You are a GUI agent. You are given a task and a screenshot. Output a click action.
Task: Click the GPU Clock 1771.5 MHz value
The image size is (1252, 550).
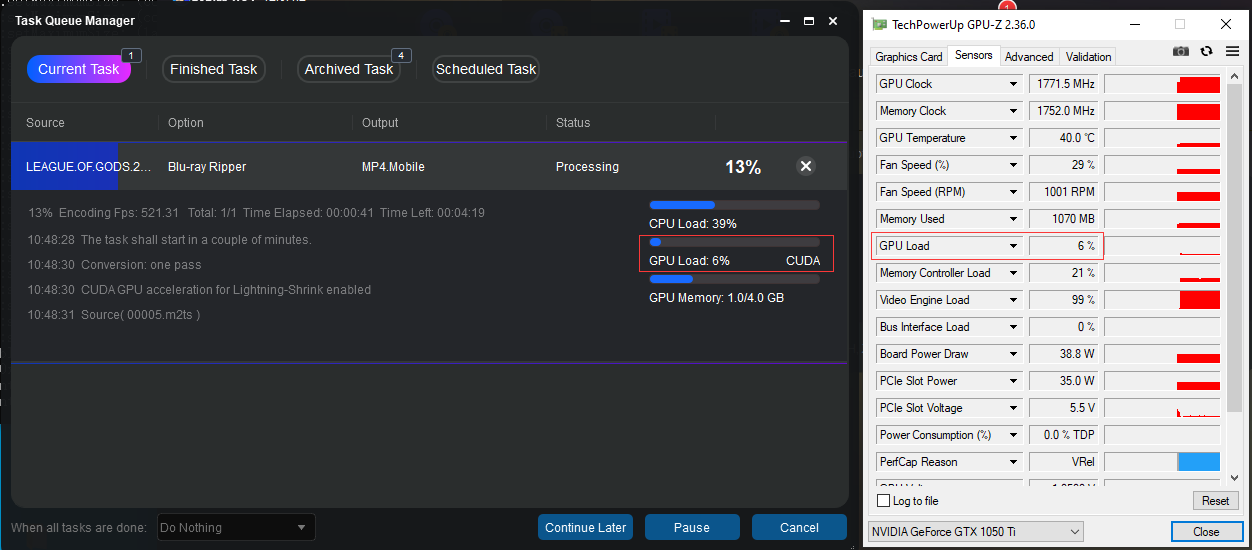pyautogui.click(x=1064, y=84)
